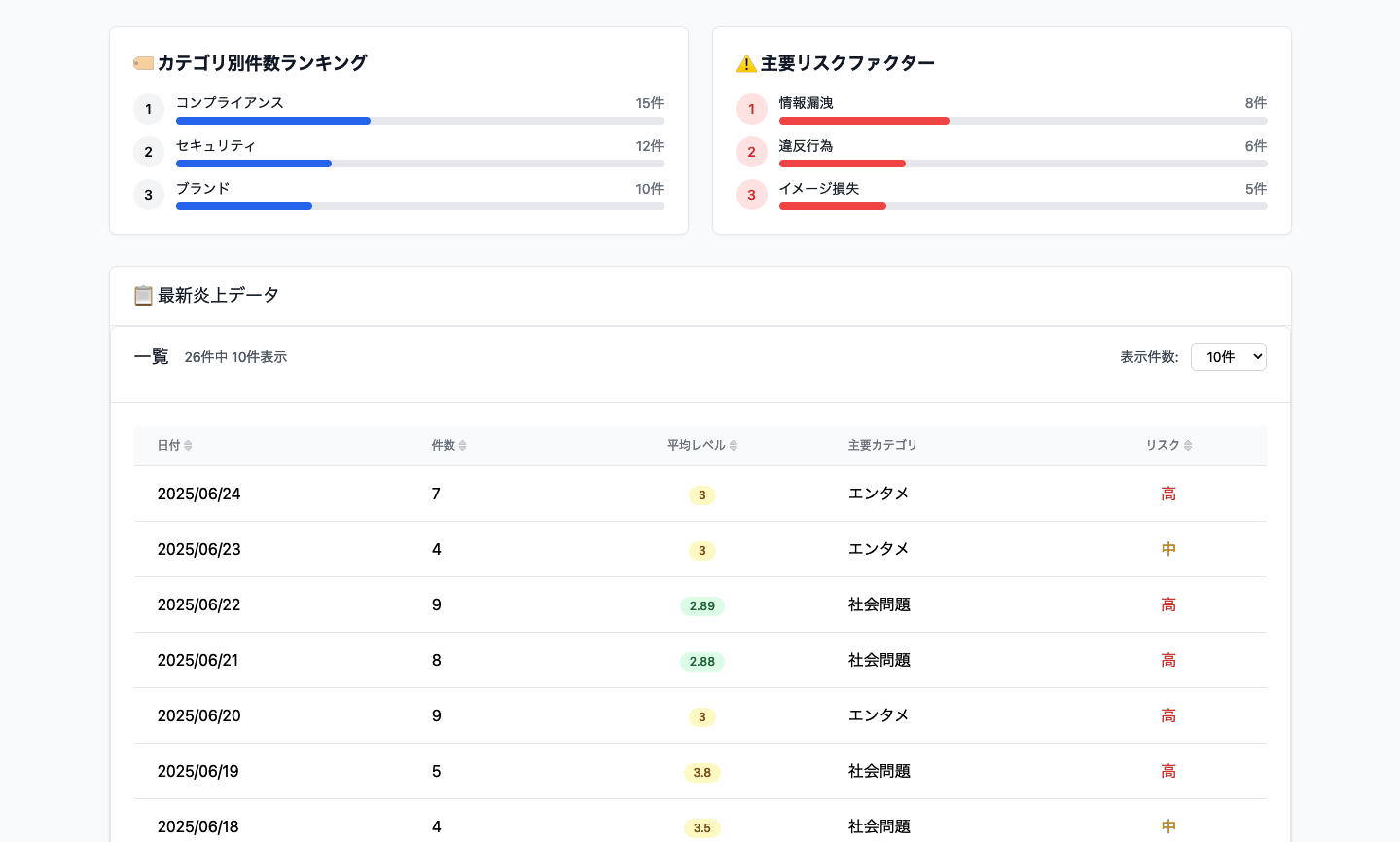Image resolution: width=1400 pixels, height=842 pixels.
Task: Click the 12件 count
Action: coord(650,146)
